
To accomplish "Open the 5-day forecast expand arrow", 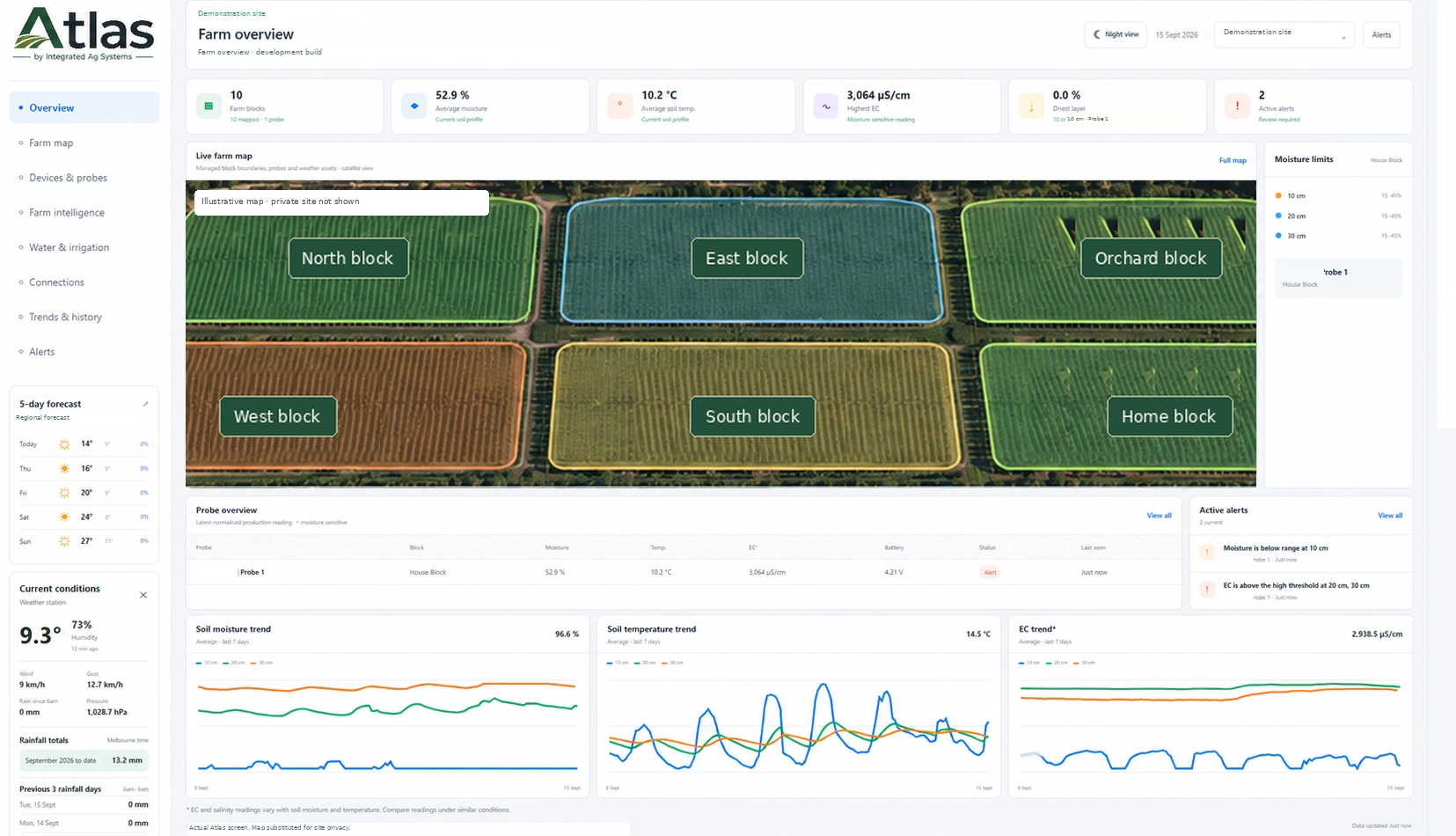I will click(145, 404).
